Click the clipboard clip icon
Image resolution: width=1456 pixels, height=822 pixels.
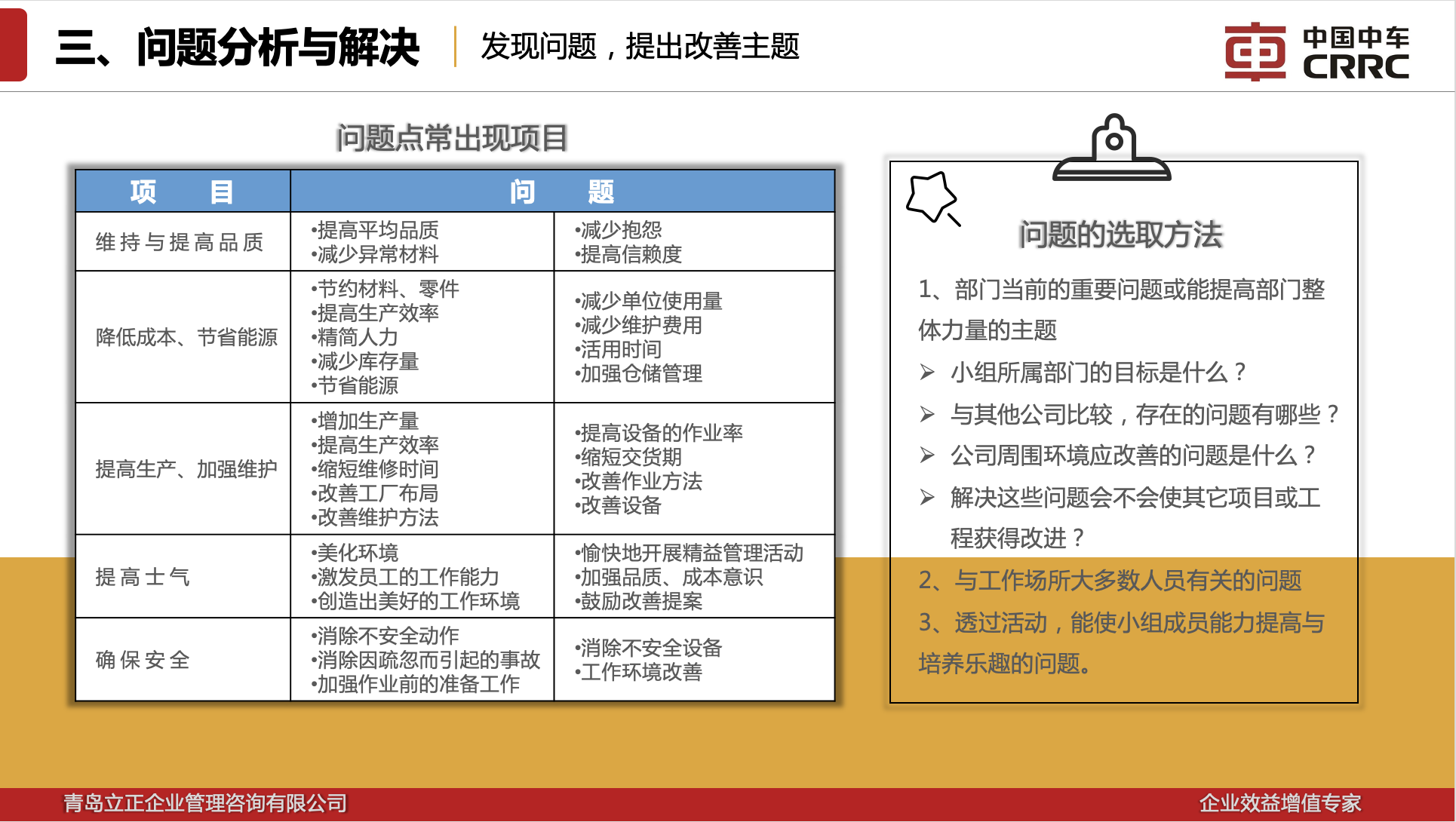click(1113, 149)
